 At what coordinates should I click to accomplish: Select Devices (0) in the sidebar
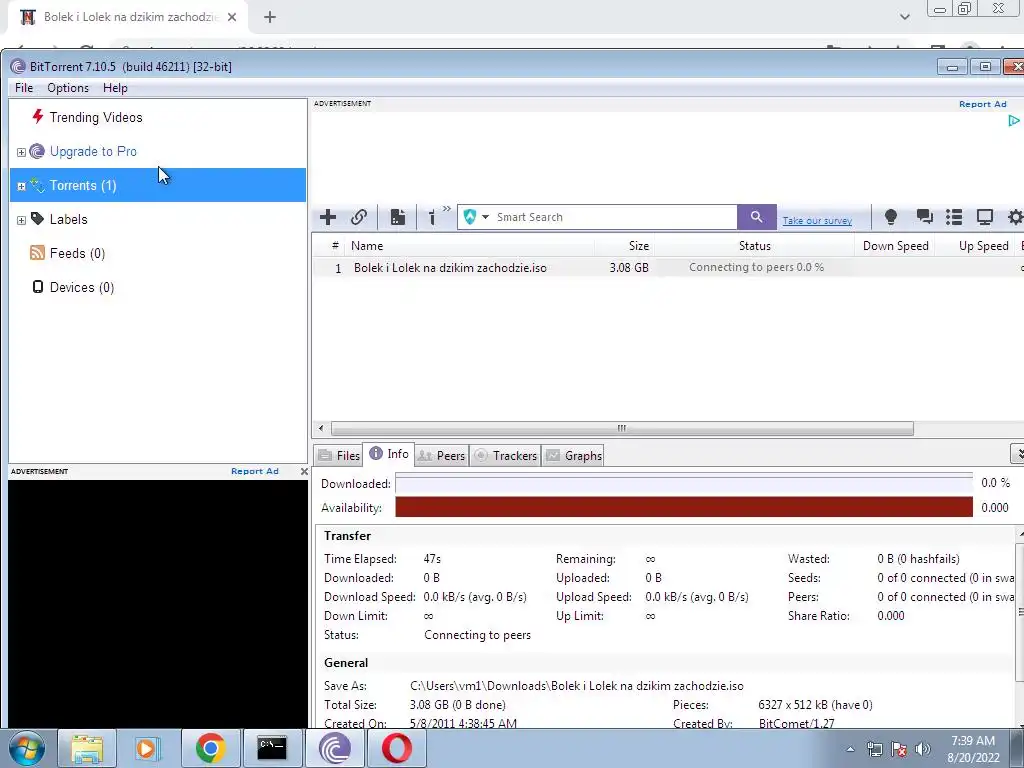pos(82,287)
